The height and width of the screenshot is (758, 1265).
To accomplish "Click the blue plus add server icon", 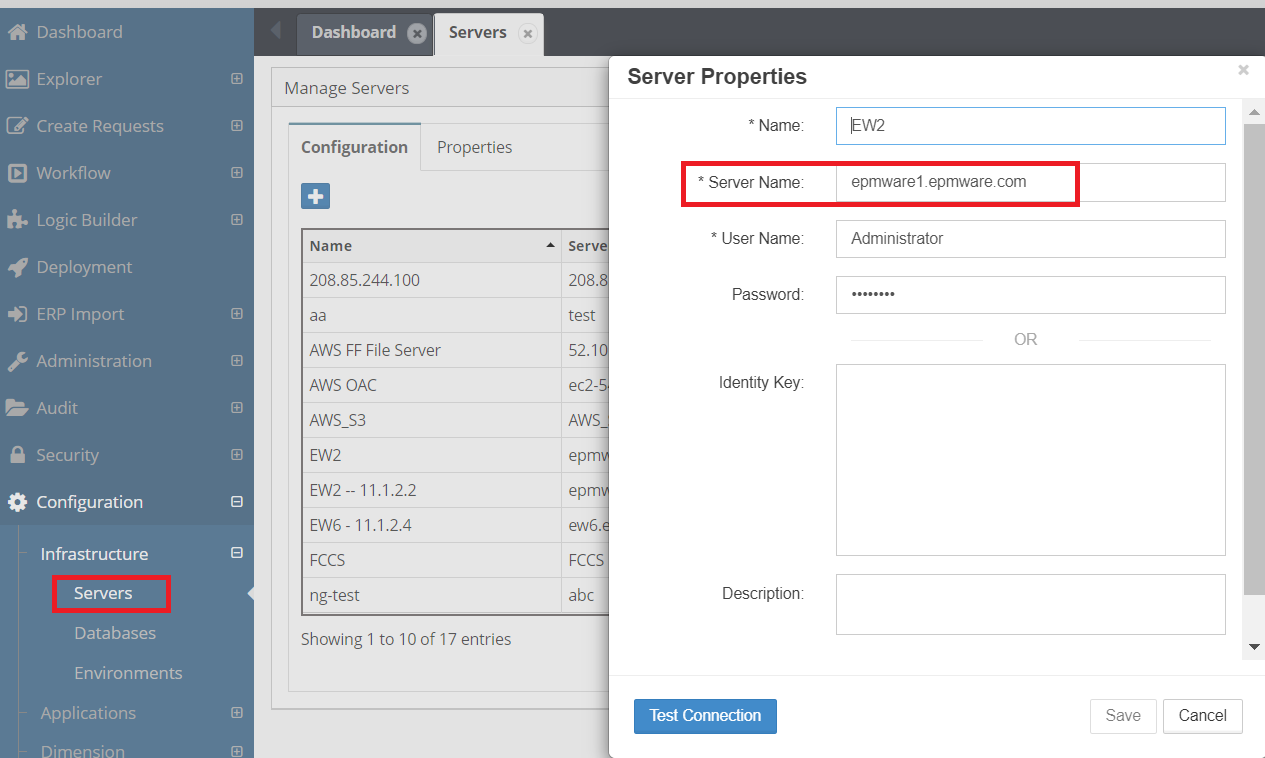I will tap(315, 197).
